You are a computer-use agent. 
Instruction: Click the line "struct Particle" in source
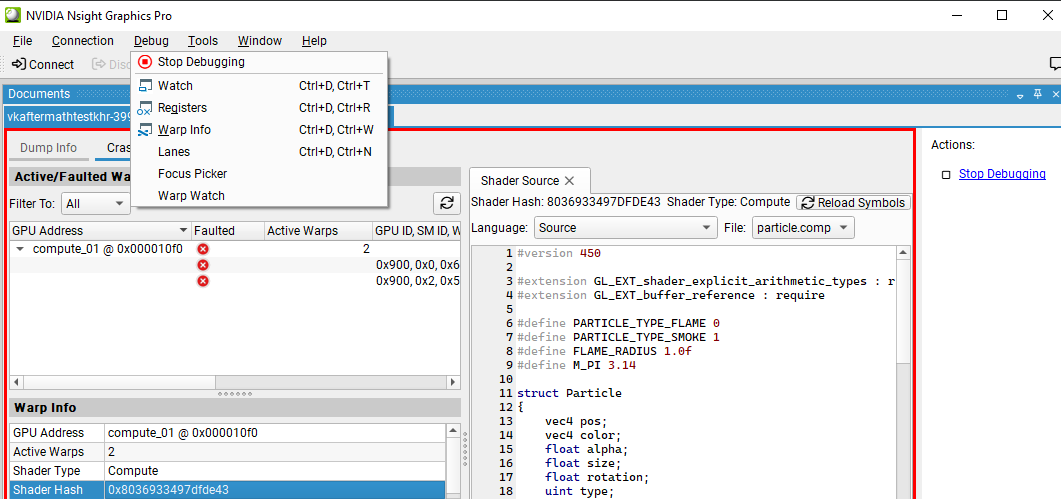coord(569,393)
